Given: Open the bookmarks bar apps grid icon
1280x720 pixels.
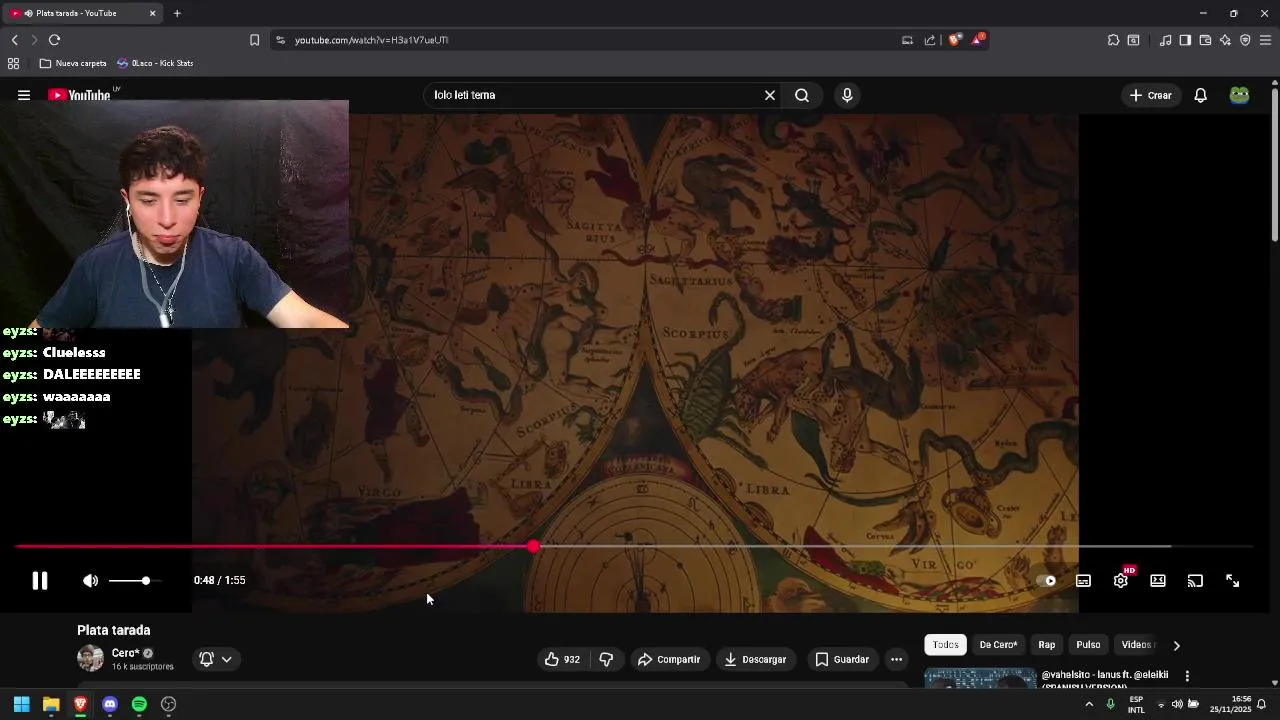Looking at the screenshot, I should (13, 63).
